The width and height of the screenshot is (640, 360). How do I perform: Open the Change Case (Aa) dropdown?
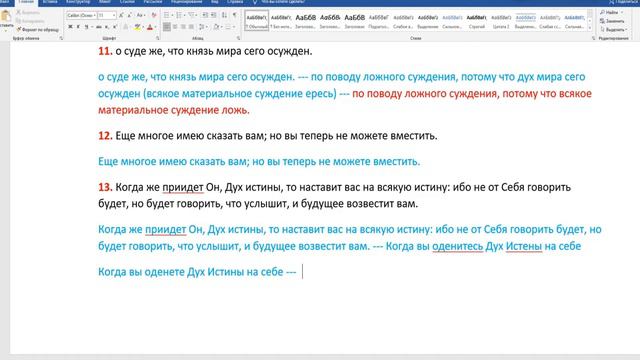(x=141, y=15)
